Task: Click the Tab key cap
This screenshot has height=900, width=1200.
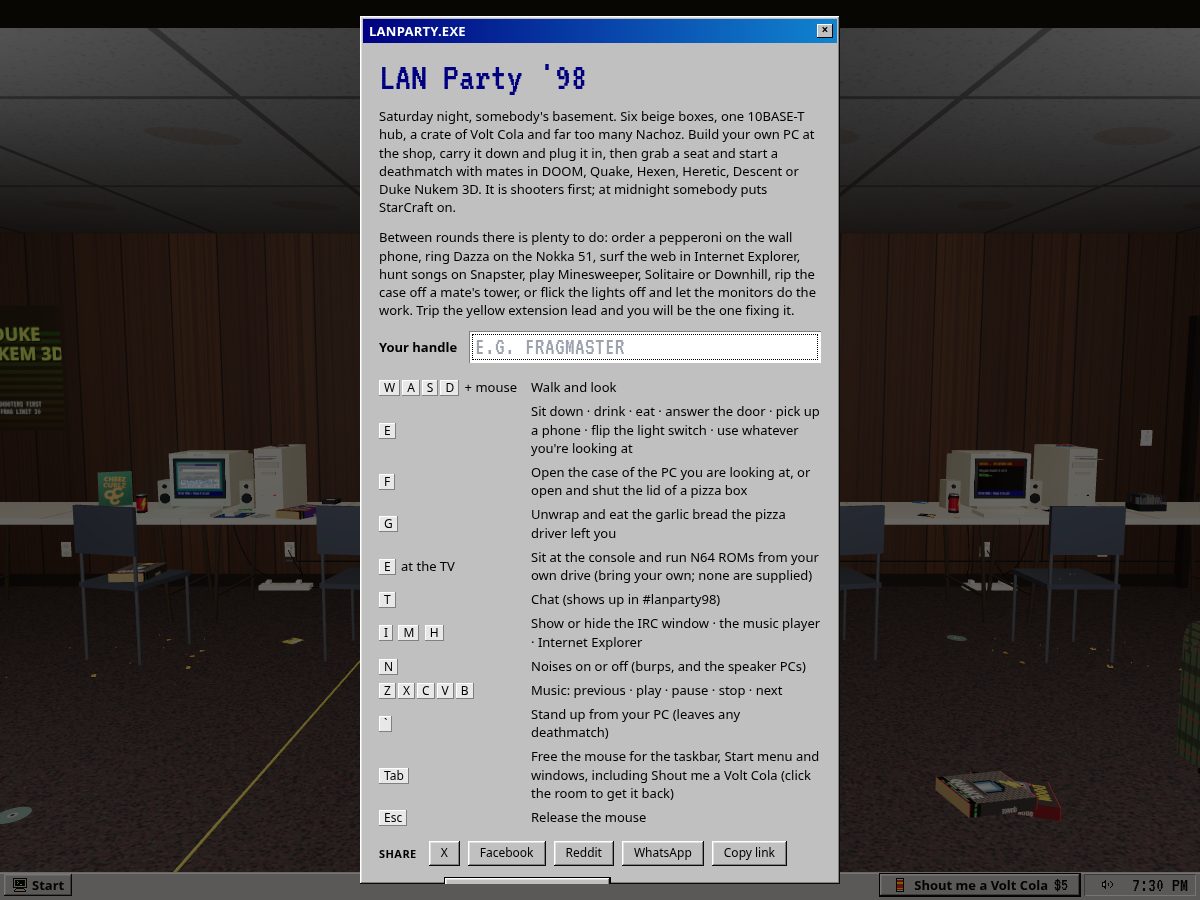Action: click(394, 775)
